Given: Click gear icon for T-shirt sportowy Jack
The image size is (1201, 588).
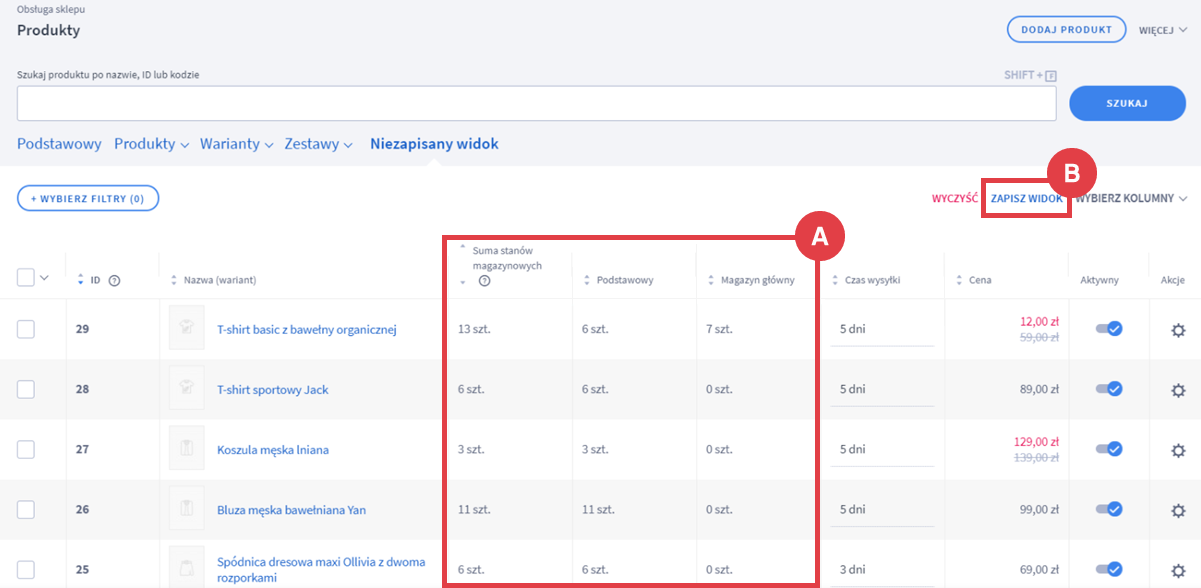Looking at the screenshot, I should (1178, 390).
